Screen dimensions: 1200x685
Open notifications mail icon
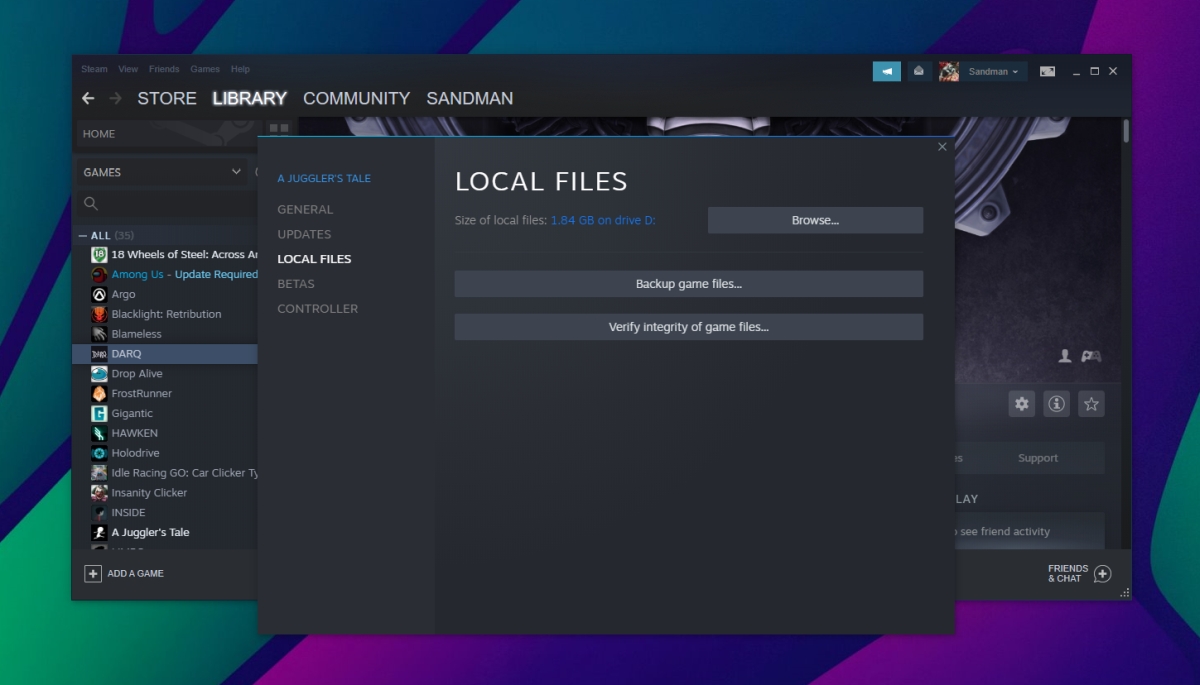click(919, 71)
